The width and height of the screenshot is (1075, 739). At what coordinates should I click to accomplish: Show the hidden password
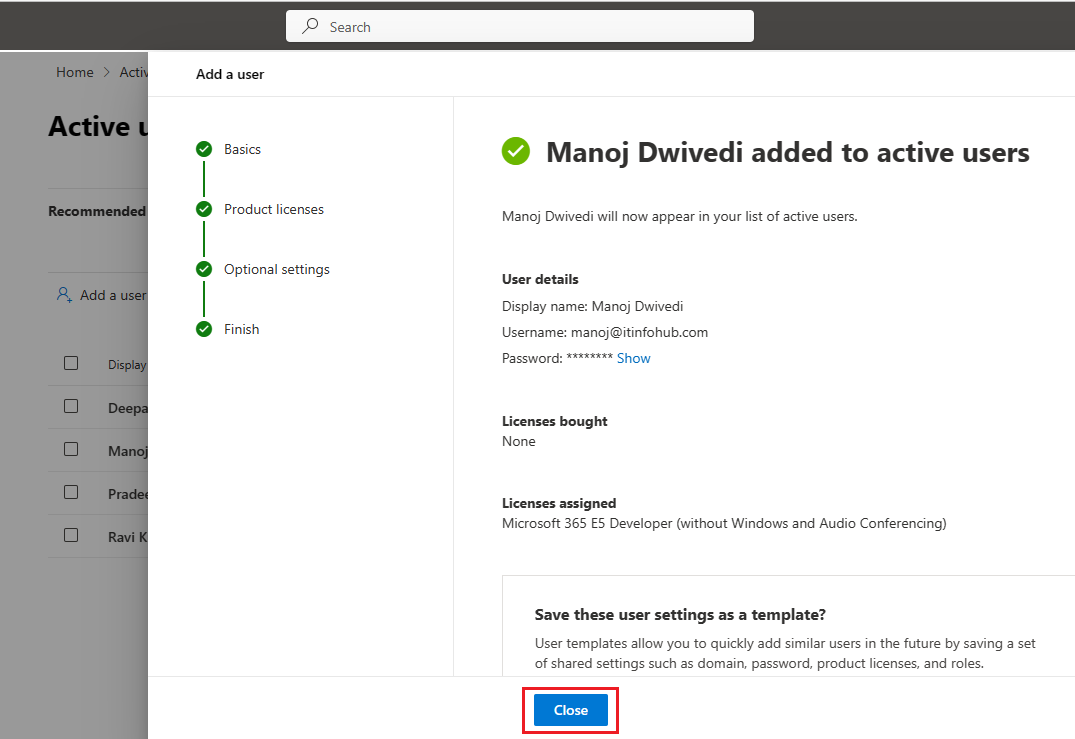click(633, 359)
